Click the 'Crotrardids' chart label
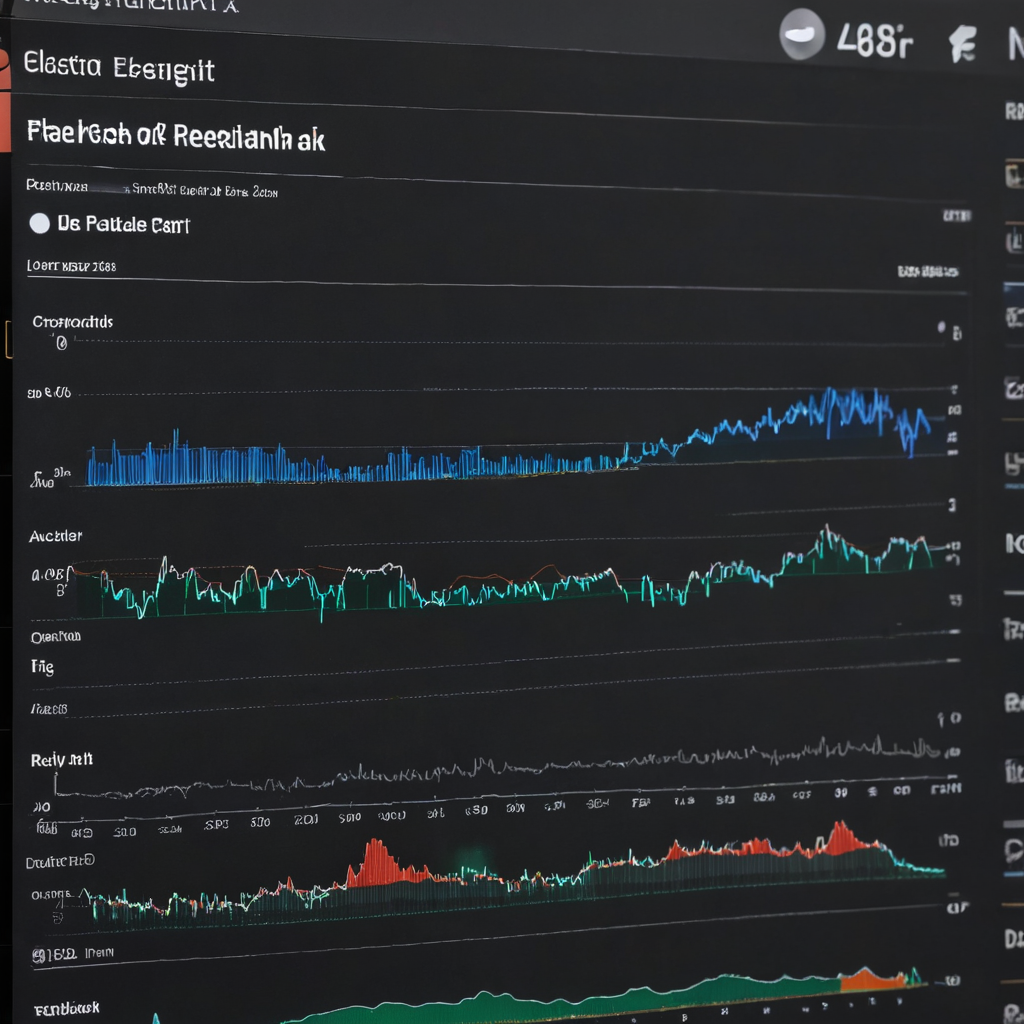 72,322
